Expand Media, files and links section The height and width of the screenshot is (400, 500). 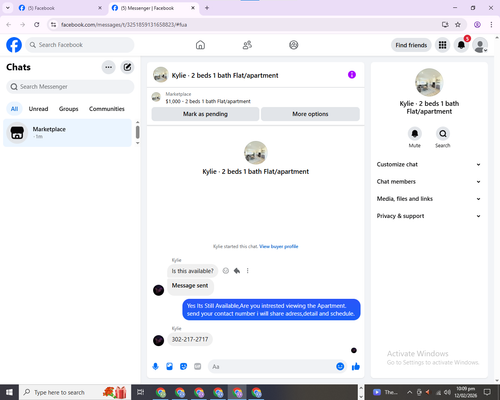click(x=429, y=199)
